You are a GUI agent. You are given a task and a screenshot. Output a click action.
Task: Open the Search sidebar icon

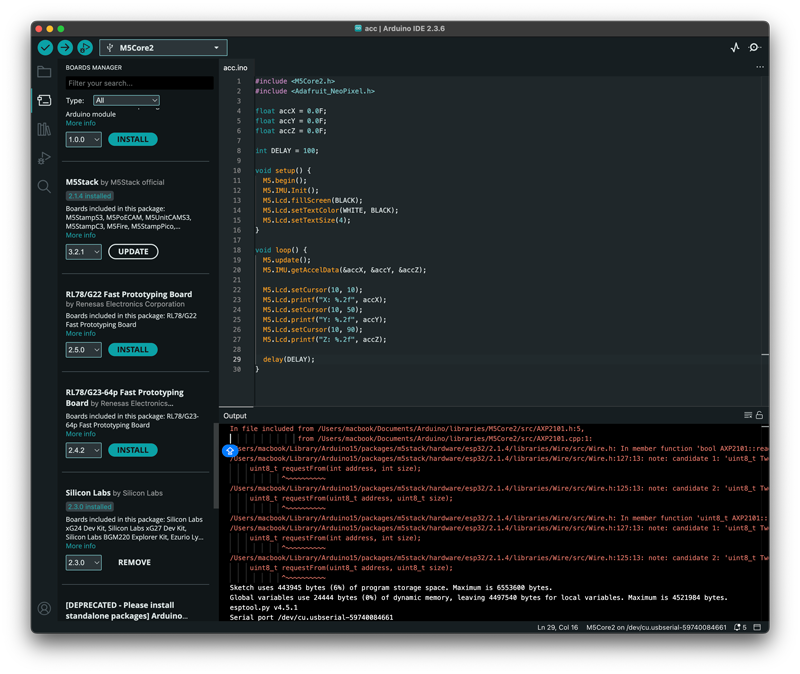[44, 187]
